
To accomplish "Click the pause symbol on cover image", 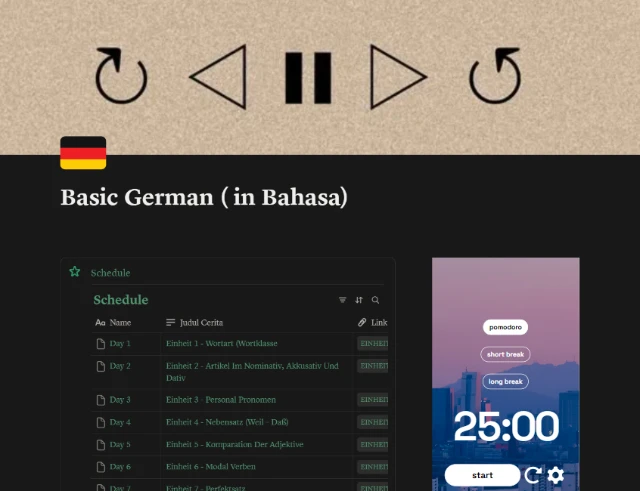I will coord(308,78).
